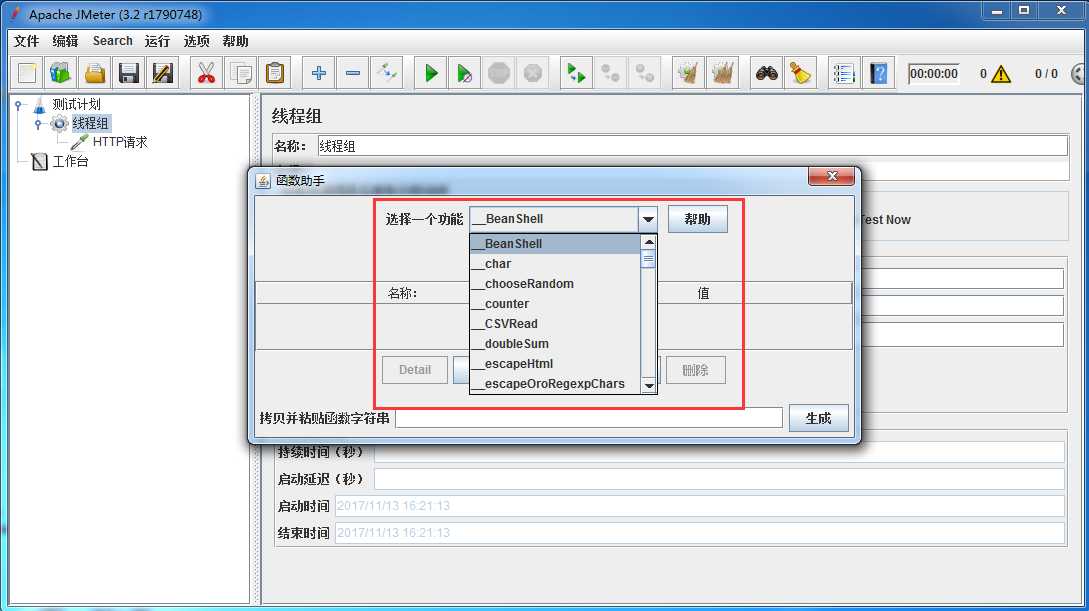Click the Paste clipboard icon
1089x611 pixels.
(x=275, y=73)
